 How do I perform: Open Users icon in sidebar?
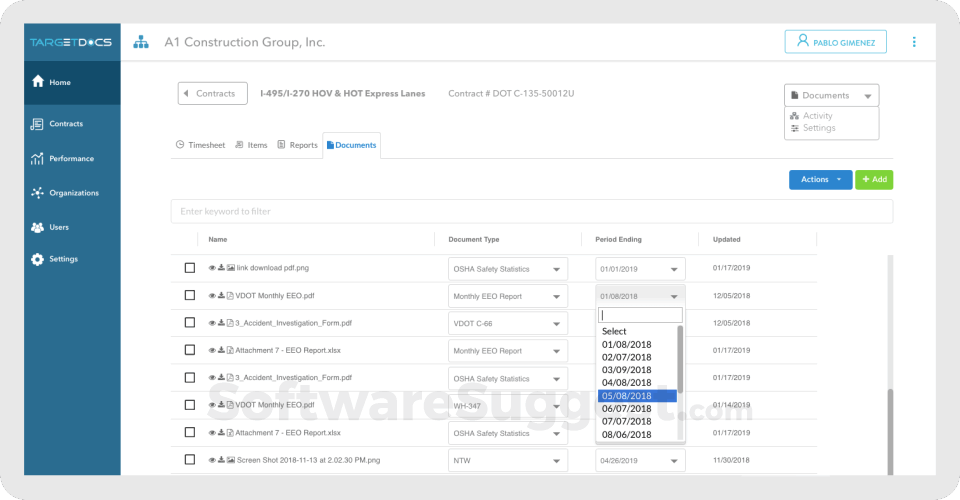pyautogui.click(x=38, y=227)
